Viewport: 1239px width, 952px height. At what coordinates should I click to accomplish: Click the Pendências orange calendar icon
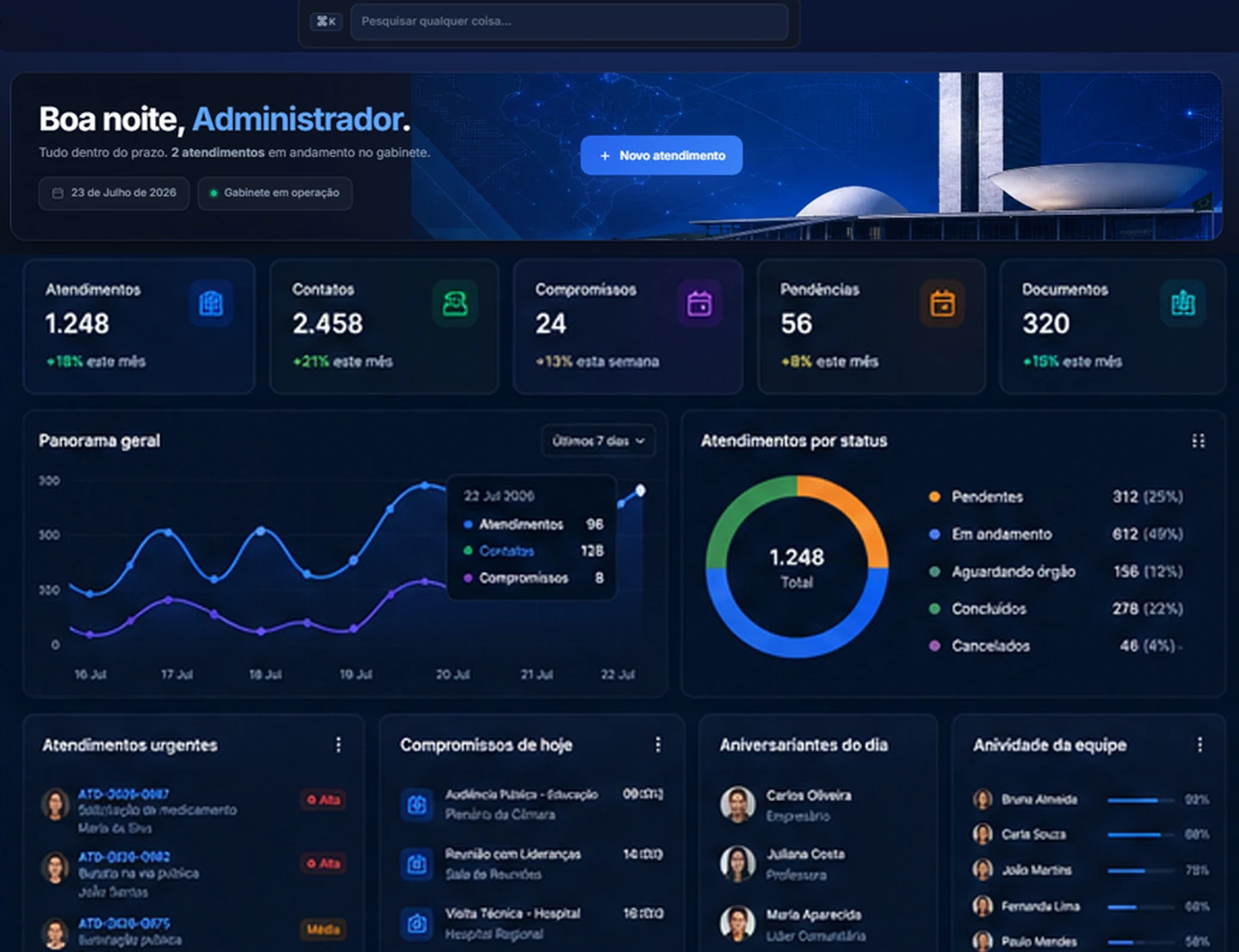coord(942,304)
